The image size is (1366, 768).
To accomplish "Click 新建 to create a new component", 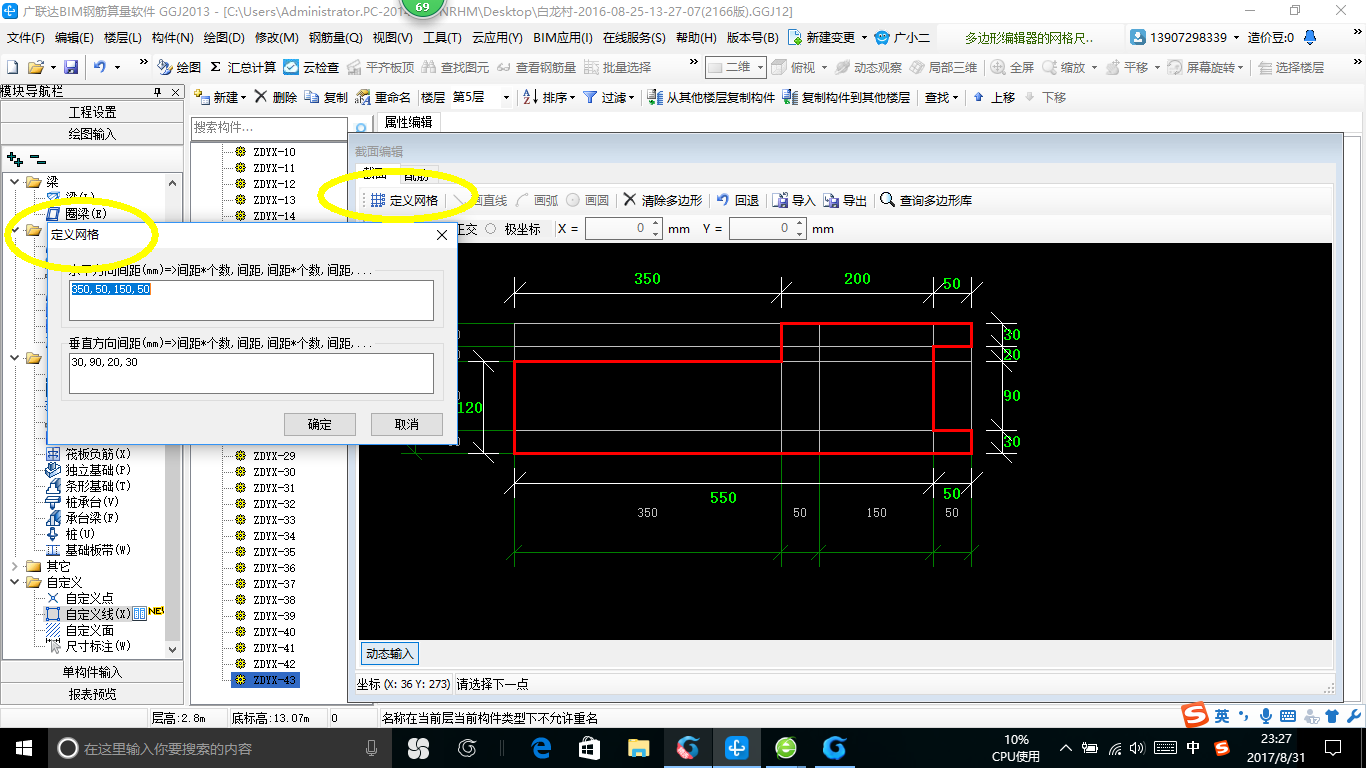I will pos(219,97).
